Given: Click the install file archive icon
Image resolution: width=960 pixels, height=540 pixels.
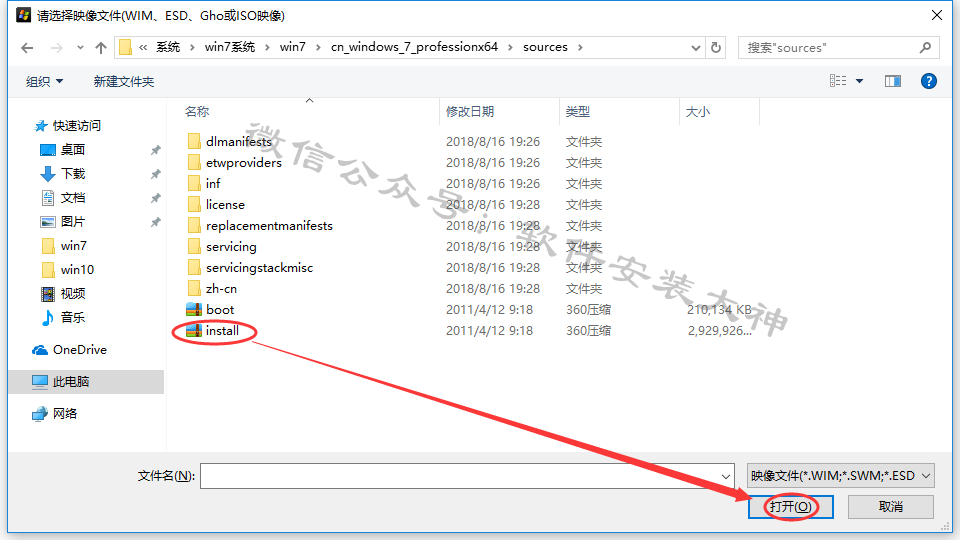Looking at the screenshot, I should pyautogui.click(x=194, y=331).
